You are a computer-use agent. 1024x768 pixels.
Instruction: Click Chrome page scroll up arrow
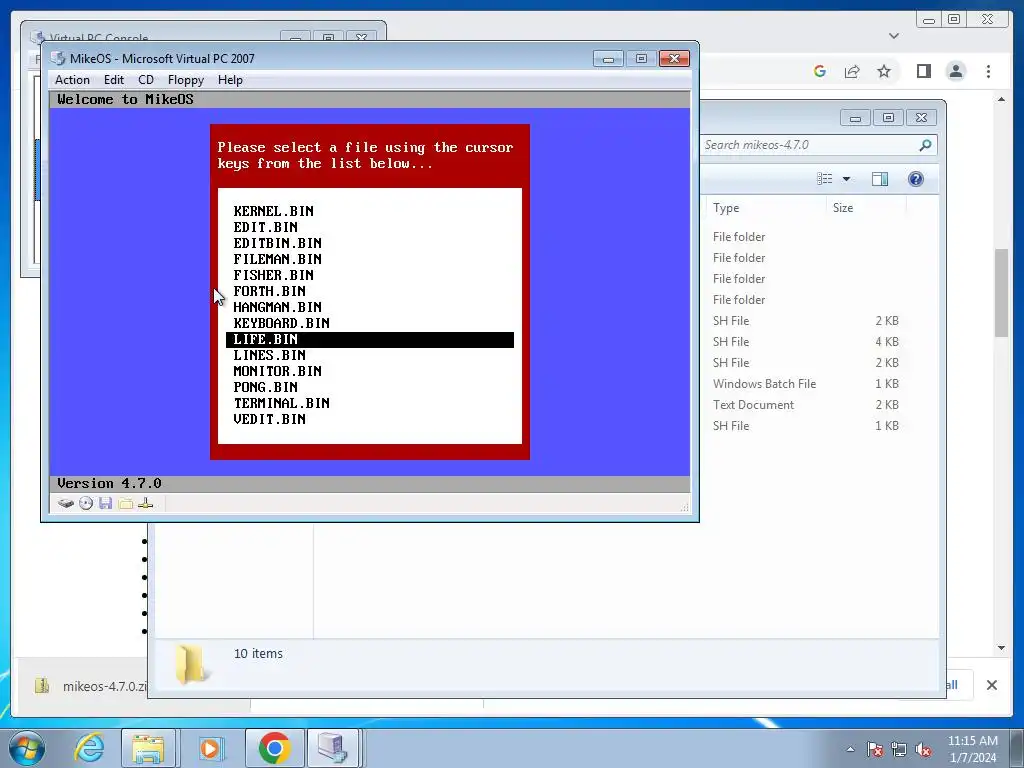[1001, 99]
